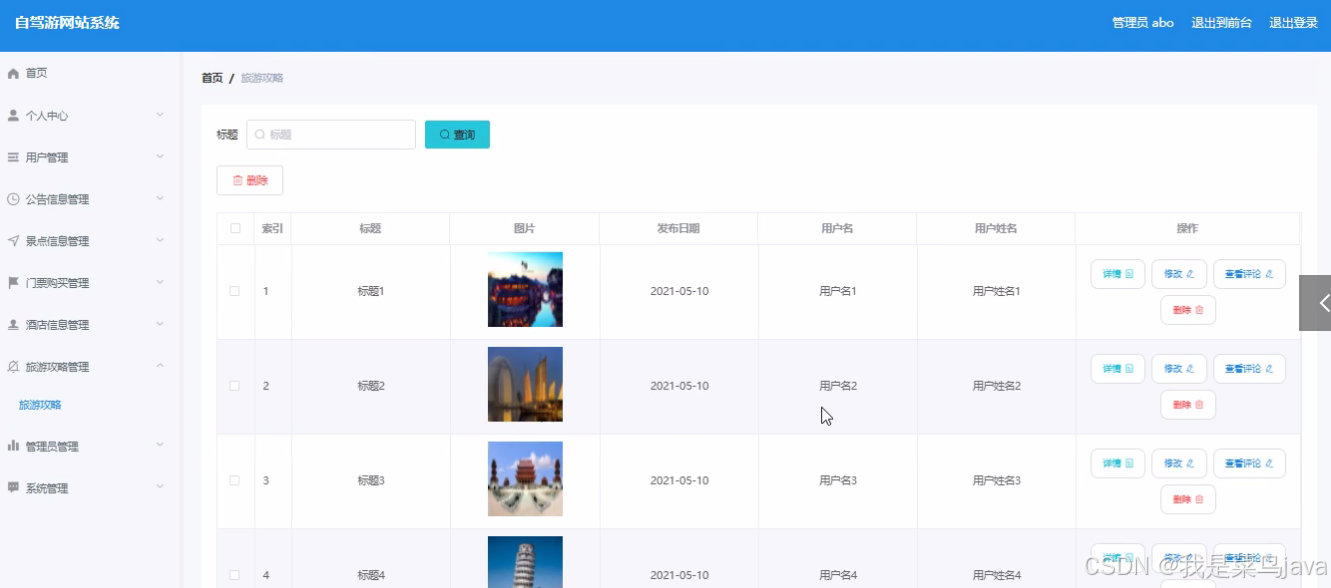Click the bell-off icon for 旅游攻略管理
1331x588 pixels.
coord(14,367)
